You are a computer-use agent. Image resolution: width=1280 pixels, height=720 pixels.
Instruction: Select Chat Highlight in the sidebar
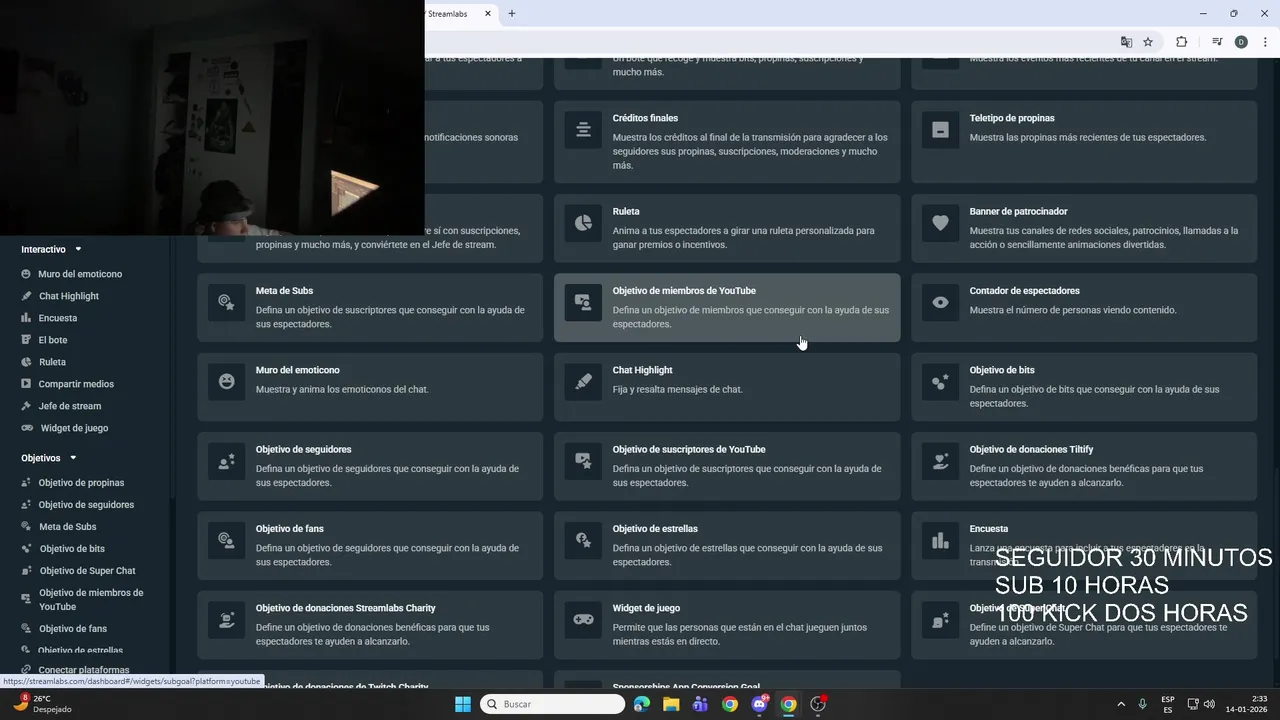(x=61, y=296)
